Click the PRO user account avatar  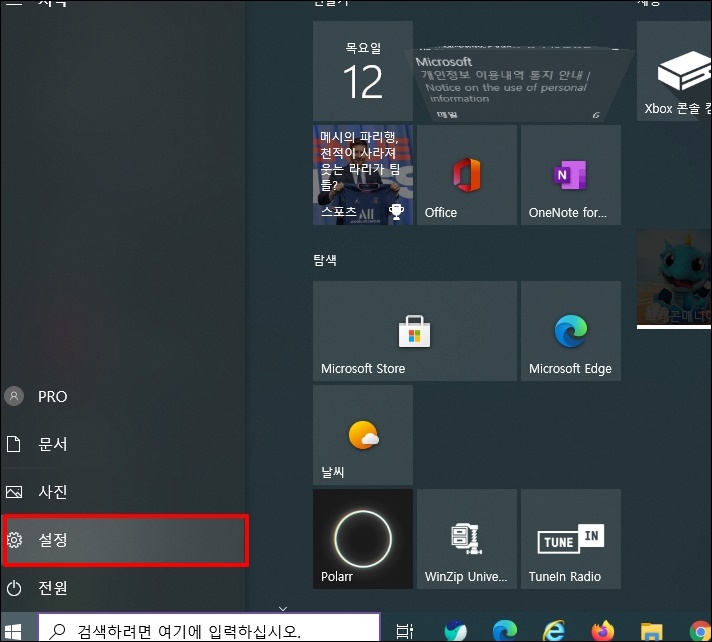coord(14,396)
